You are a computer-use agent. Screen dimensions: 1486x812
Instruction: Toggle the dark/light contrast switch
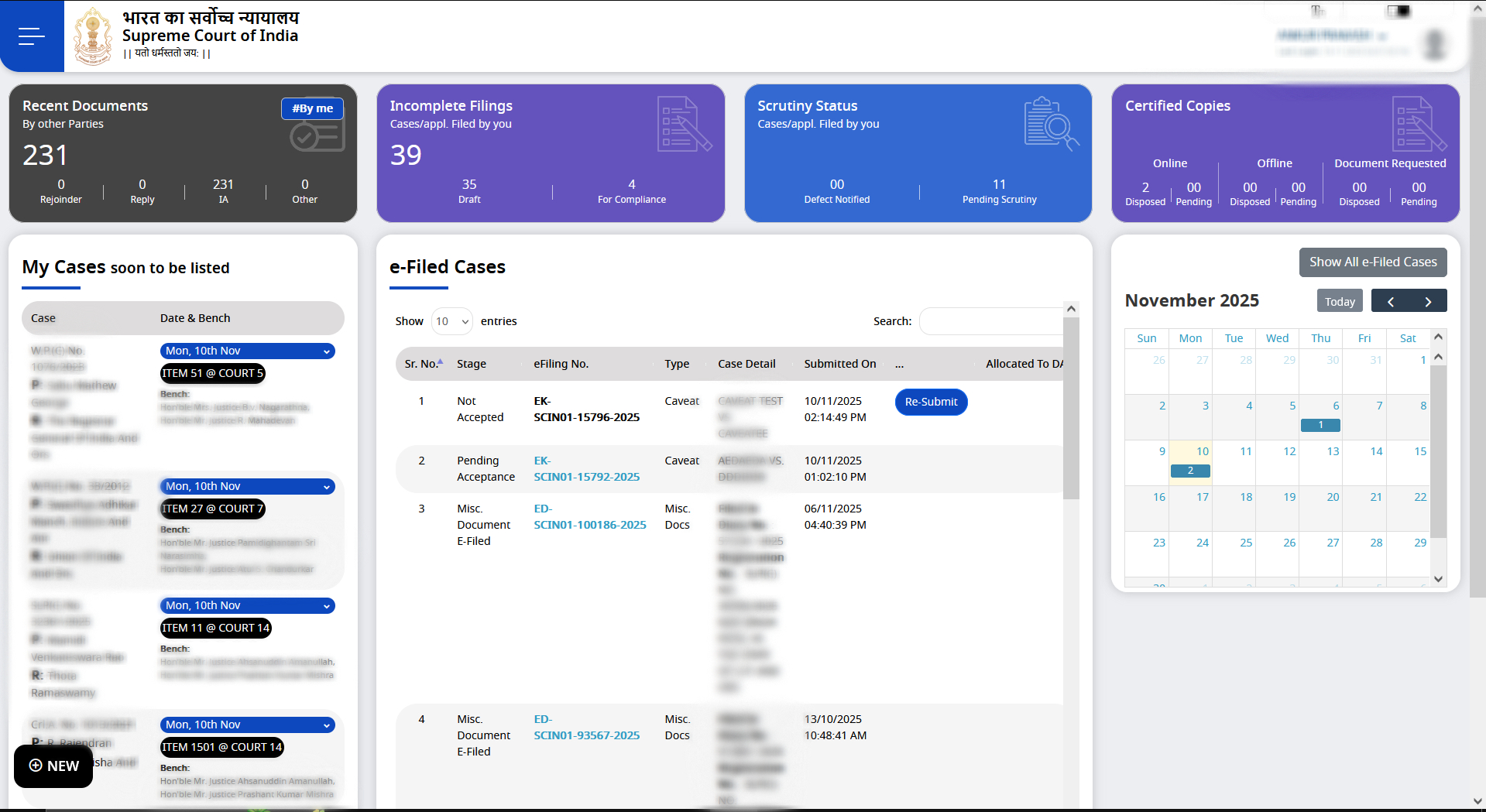1398,11
